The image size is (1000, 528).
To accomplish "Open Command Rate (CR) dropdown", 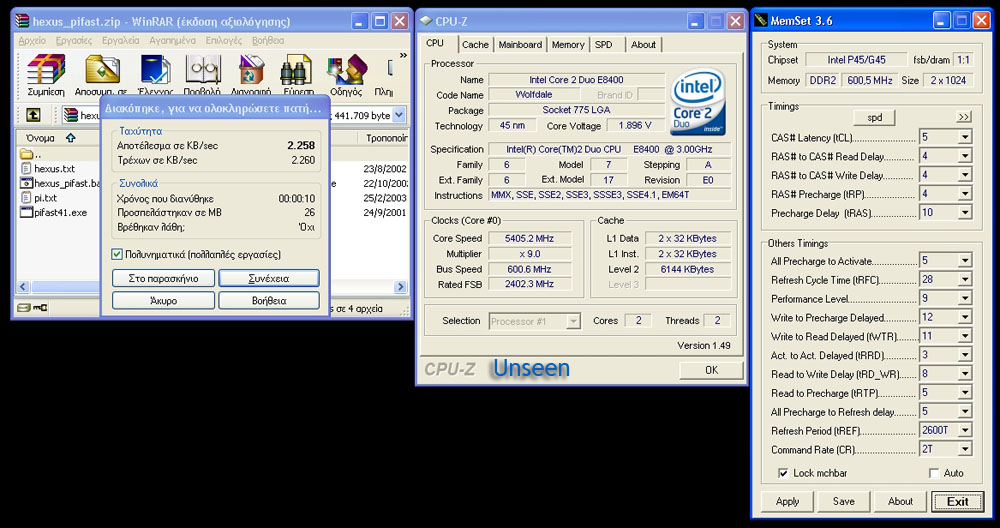I will click(x=965, y=450).
